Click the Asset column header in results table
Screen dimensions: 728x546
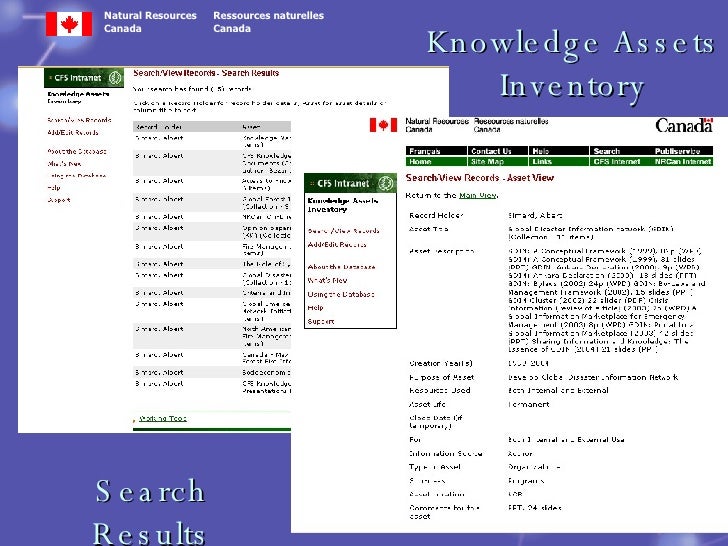251,127
